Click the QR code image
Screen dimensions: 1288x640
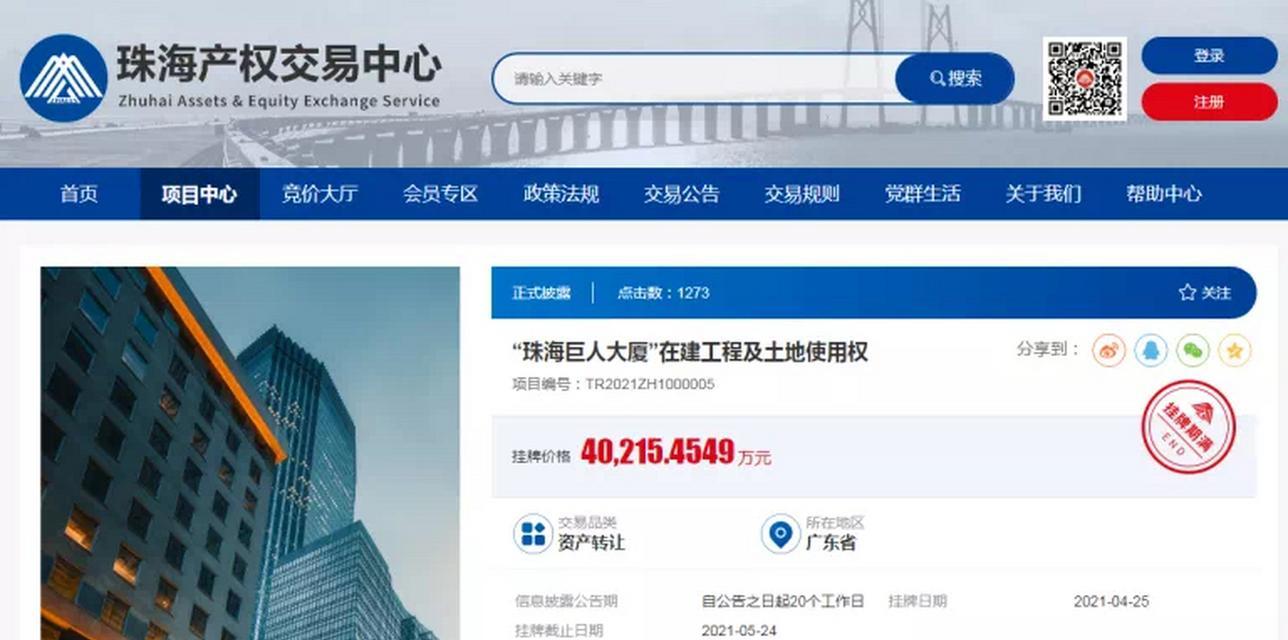tap(1085, 79)
